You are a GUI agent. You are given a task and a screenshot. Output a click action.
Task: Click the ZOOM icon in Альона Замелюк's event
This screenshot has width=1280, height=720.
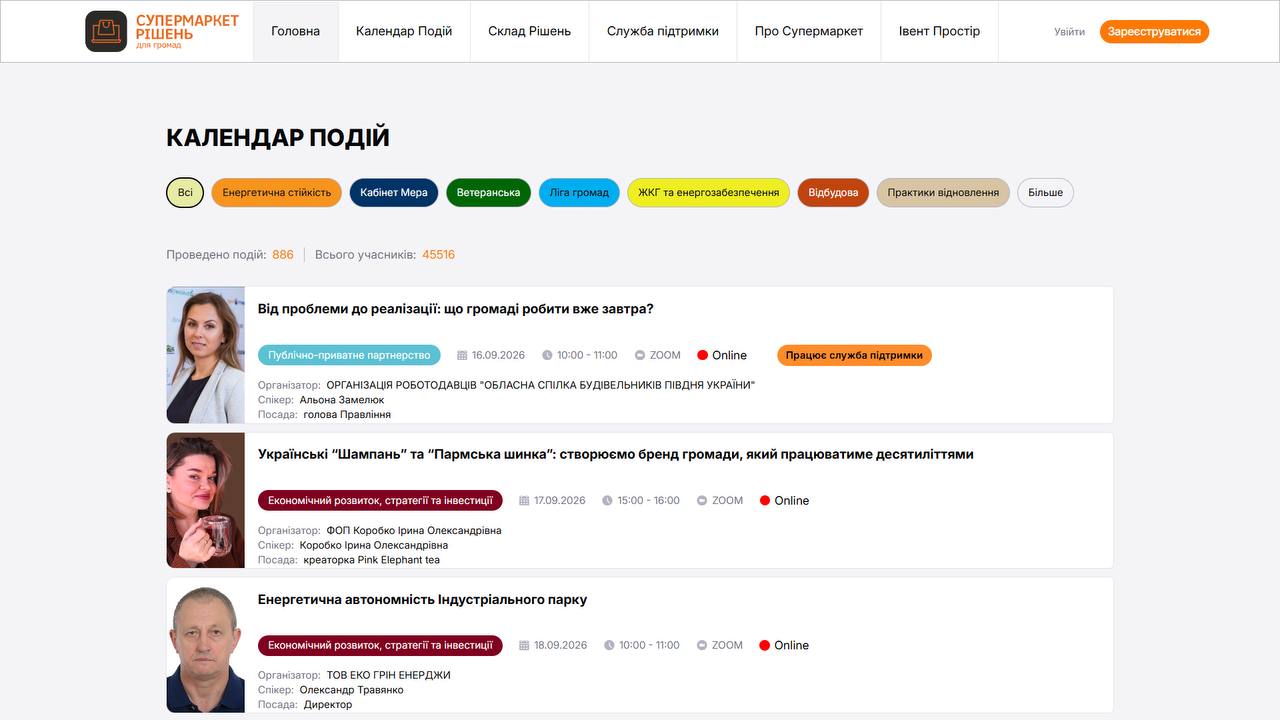[x=640, y=355]
